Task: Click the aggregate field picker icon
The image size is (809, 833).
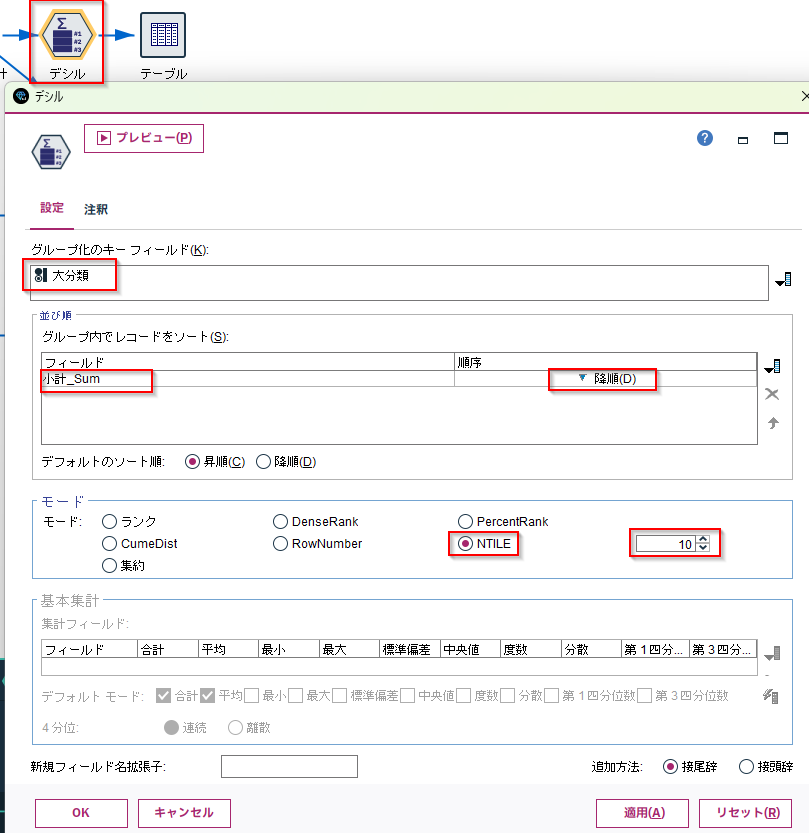Action: (x=772, y=653)
